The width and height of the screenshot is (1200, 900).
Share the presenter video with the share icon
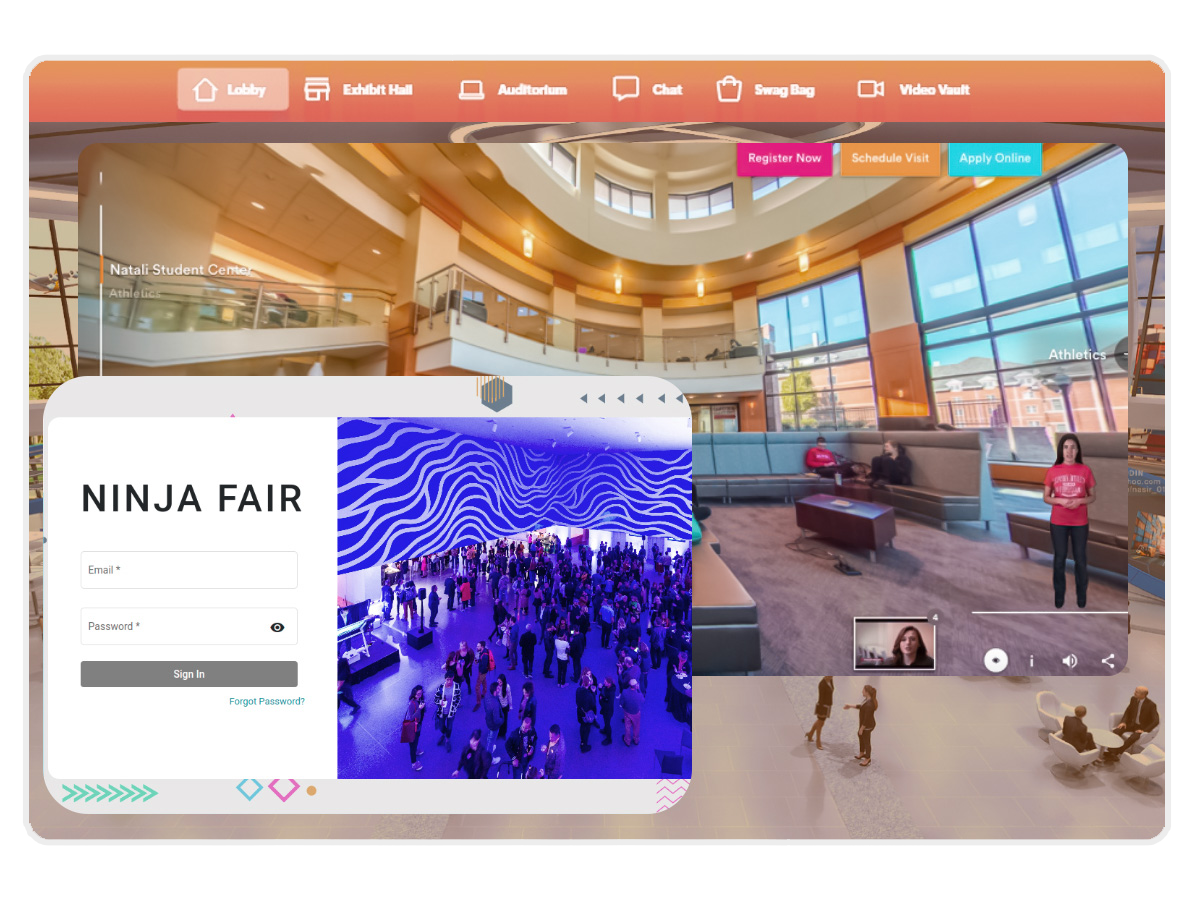1108,660
